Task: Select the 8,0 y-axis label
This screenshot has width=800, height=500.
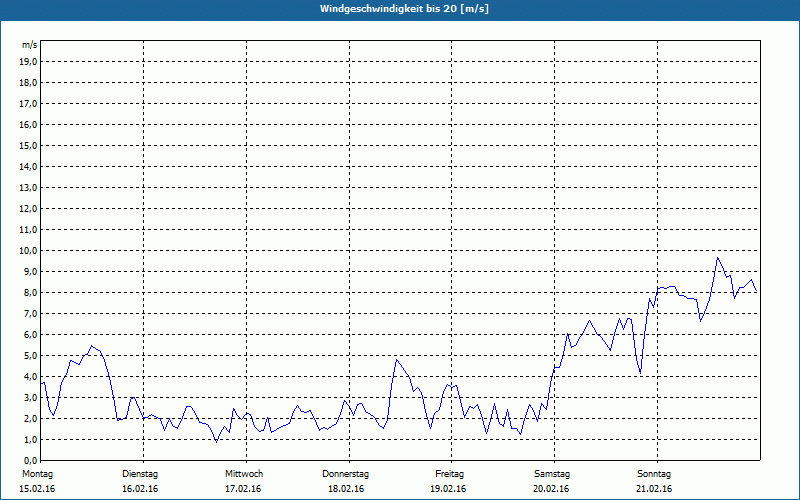Action: 30,292
